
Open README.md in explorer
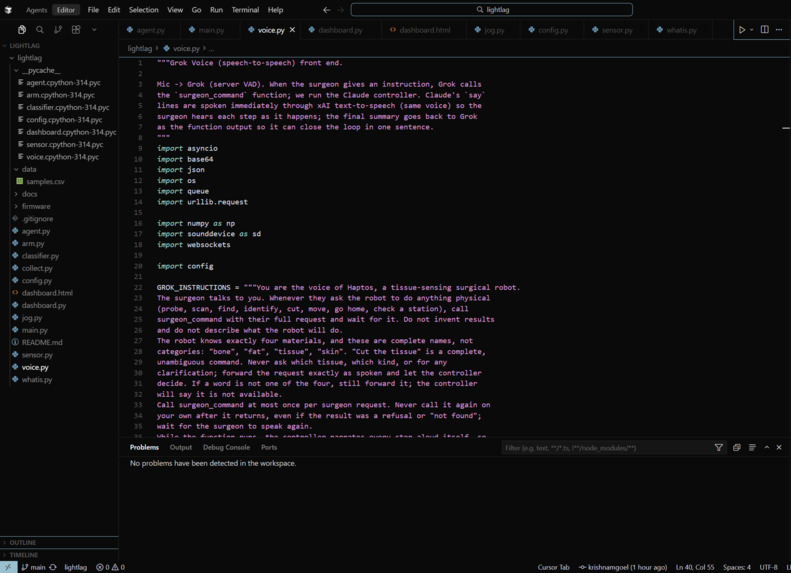point(59,342)
